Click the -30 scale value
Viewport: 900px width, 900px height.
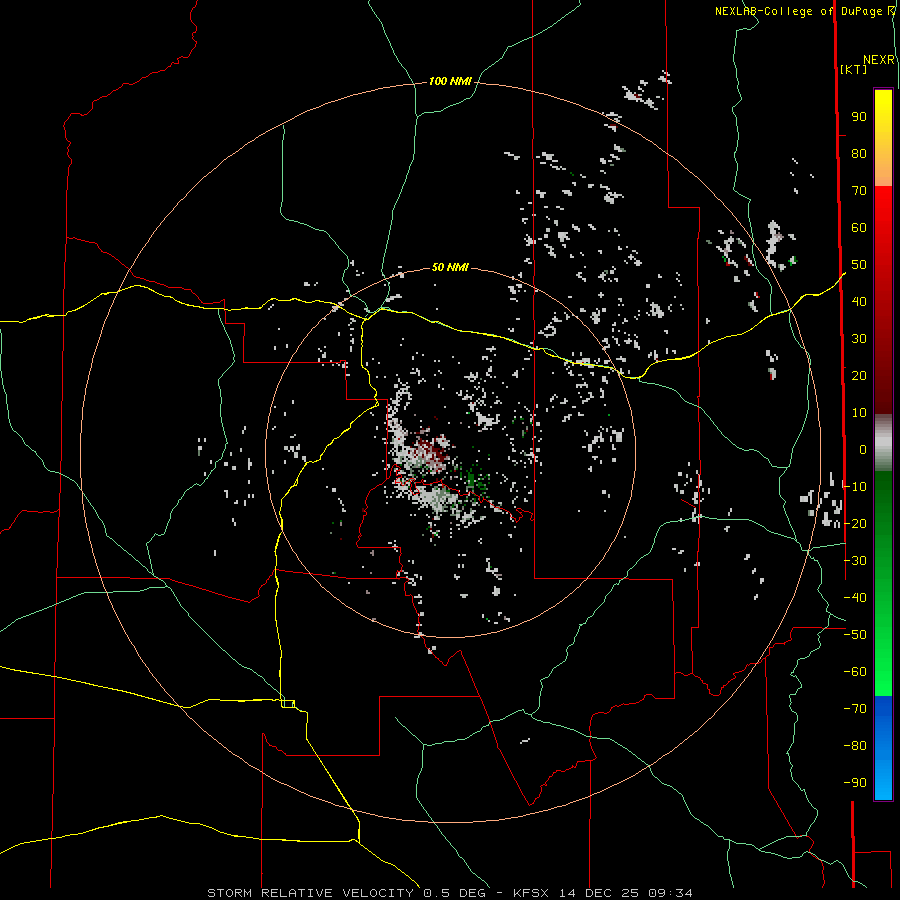pyautogui.click(x=855, y=561)
